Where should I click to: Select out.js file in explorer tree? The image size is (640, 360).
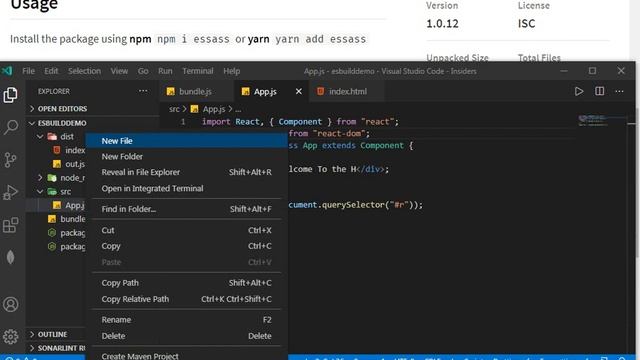coord(75,164)
